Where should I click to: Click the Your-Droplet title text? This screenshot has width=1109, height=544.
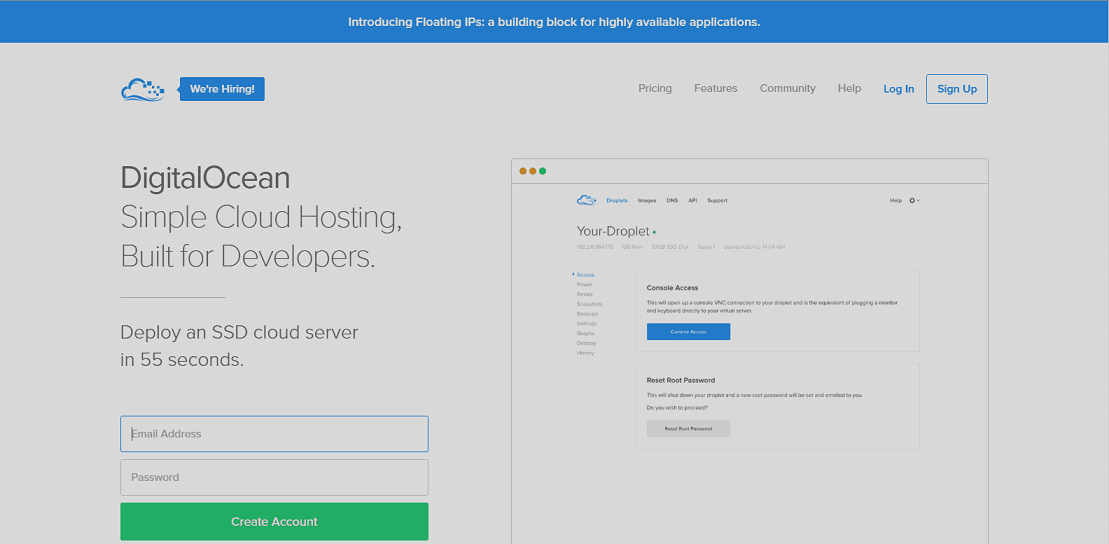(613, 232)
